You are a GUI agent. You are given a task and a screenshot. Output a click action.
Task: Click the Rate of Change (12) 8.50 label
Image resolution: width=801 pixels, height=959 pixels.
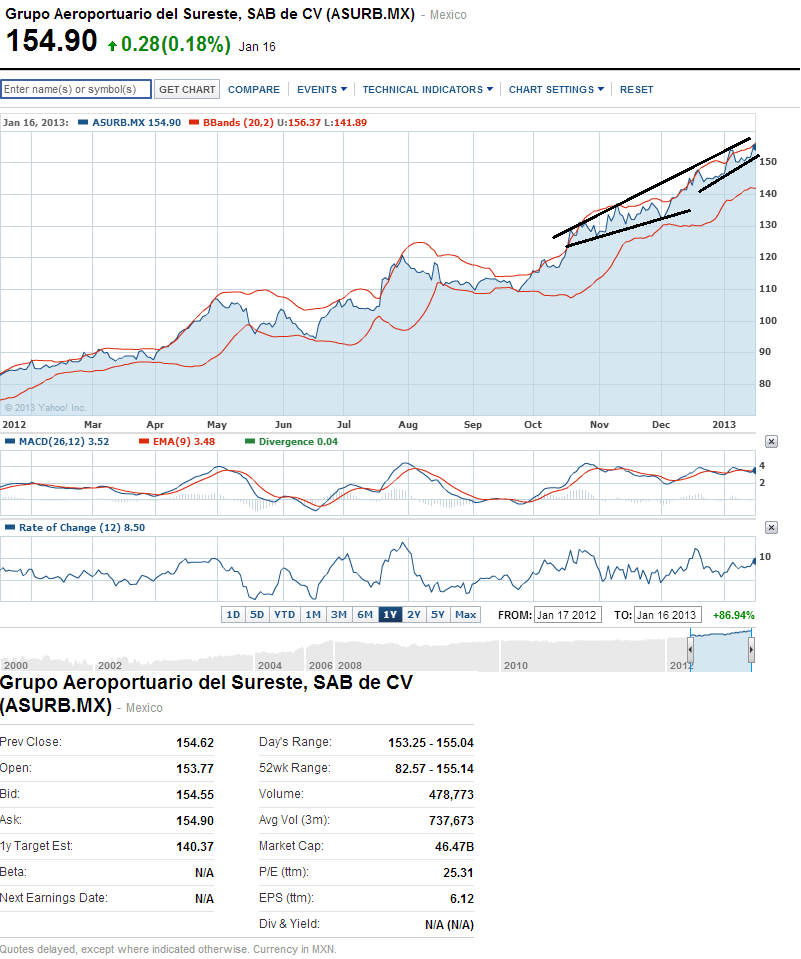[x=82, y=527]
